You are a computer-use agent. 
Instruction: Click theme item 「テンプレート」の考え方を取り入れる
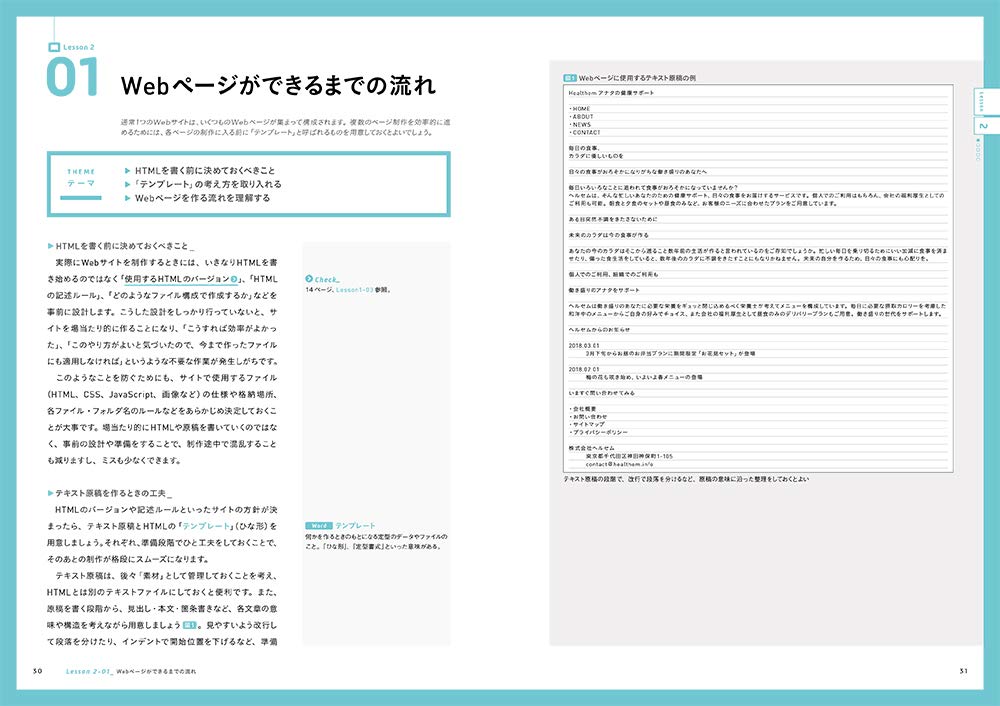click(x=208, y=184)
